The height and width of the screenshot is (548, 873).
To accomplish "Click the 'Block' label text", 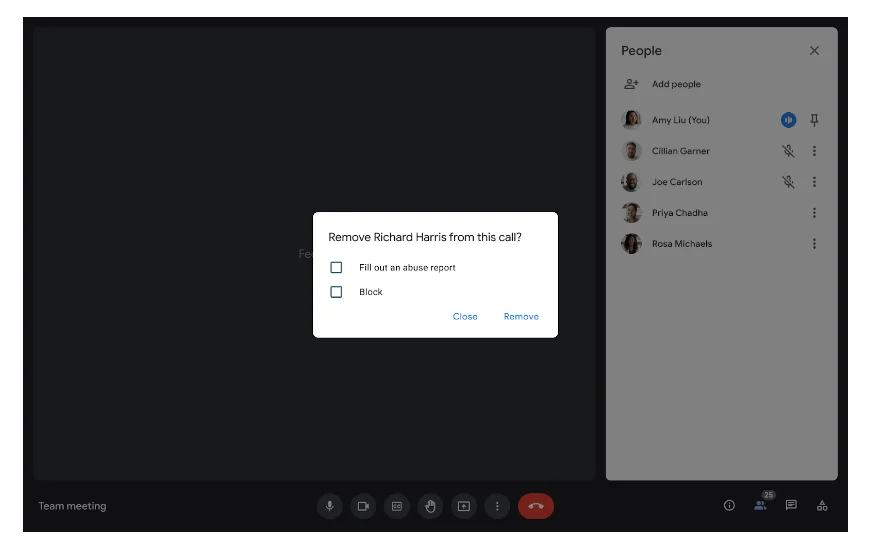I will pyautogui.click(x=371, y=292).
